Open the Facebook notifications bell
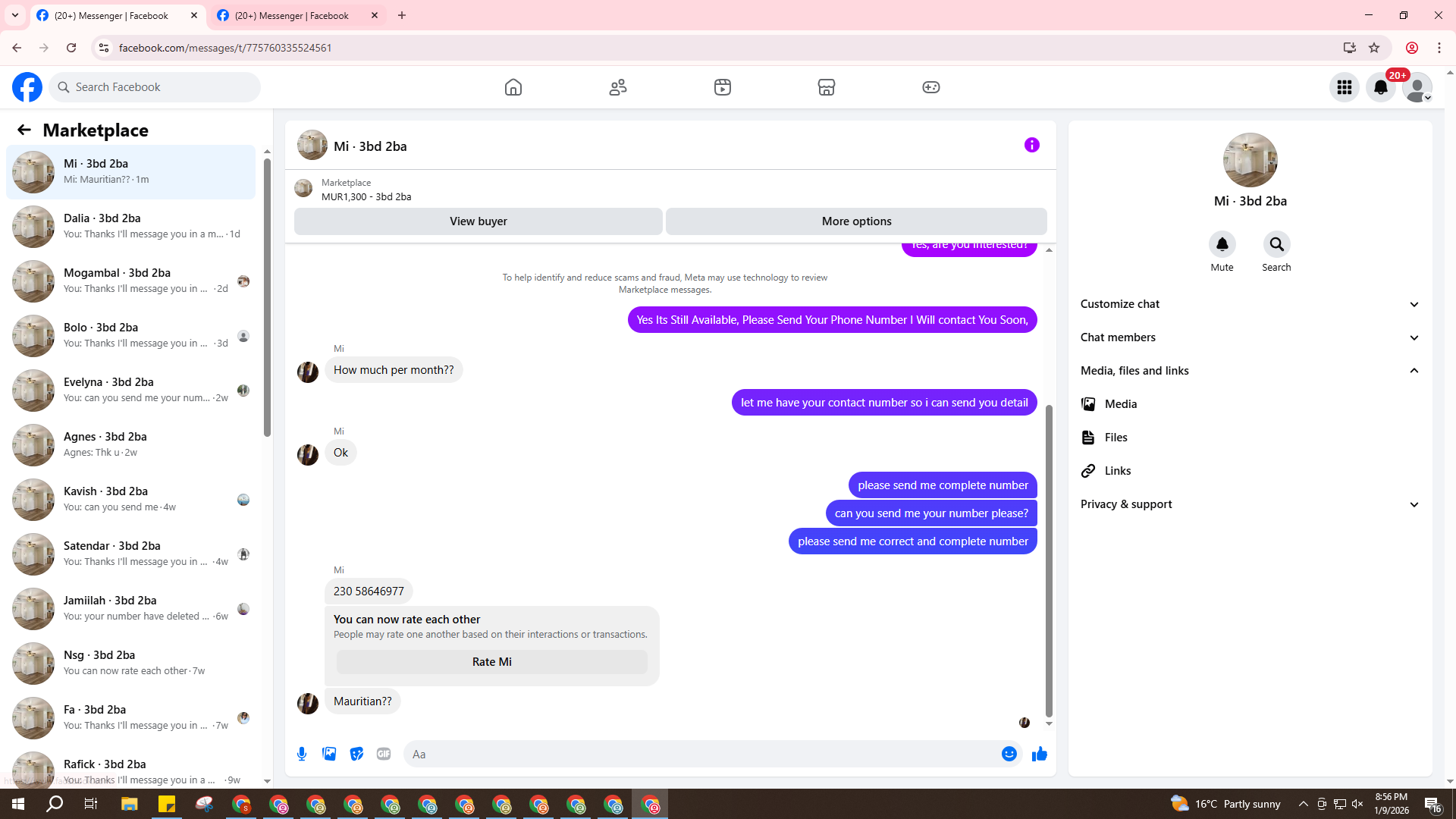Image resolution: width=1456 pixels, height=819 pixels. pos(1380,87)
